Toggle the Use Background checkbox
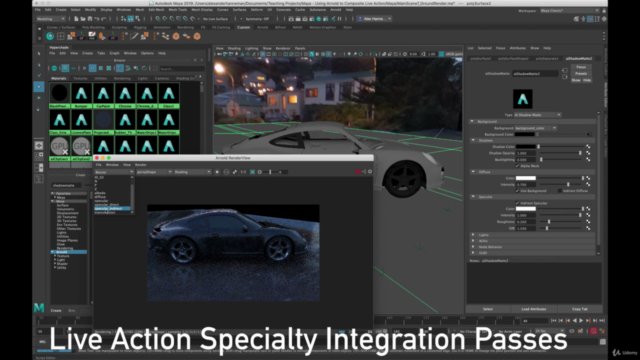 (518, 191)
